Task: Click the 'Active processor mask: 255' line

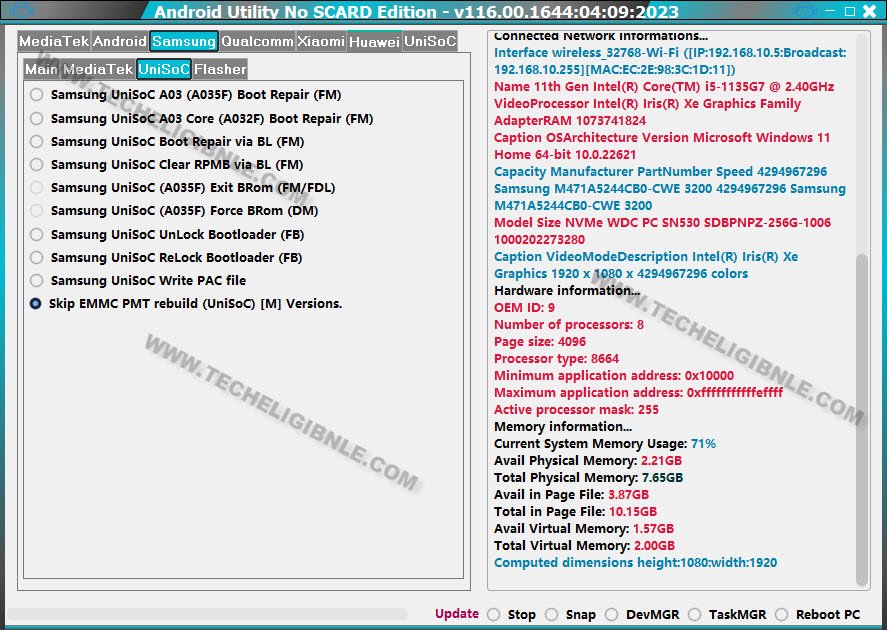Action: point(576,409)
